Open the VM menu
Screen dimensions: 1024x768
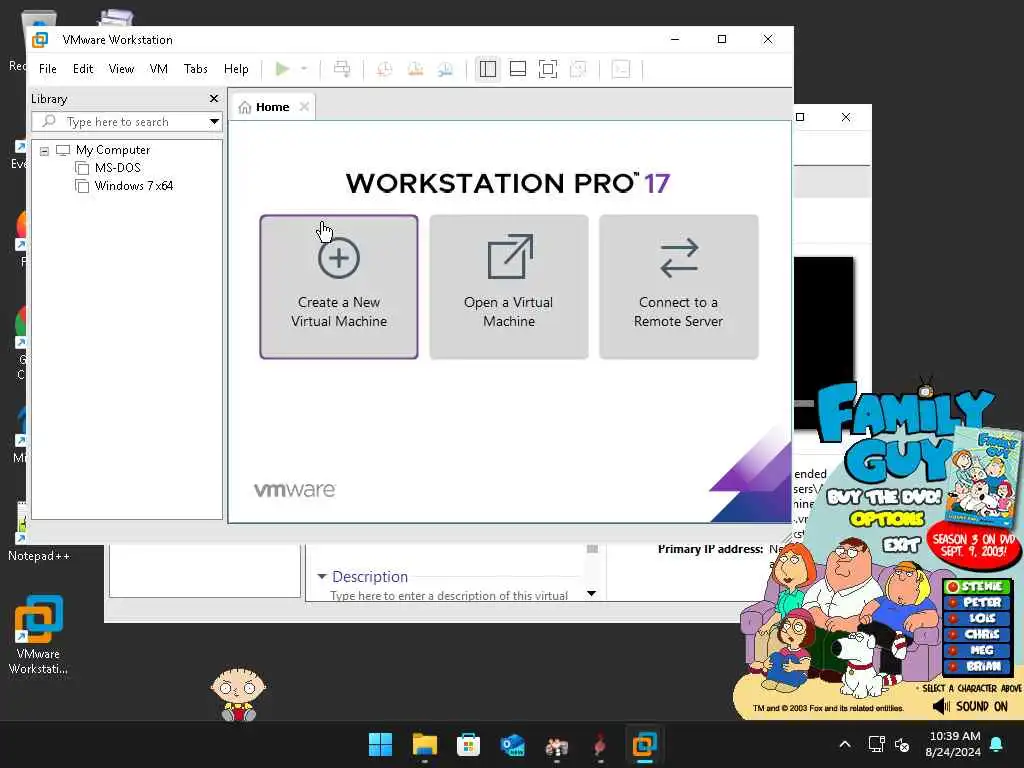pyautogui.click(x=159, y=69)
